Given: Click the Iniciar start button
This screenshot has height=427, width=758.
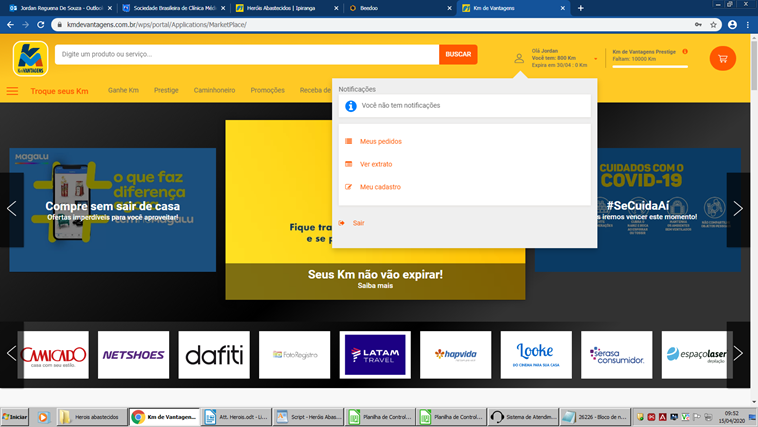Looking at the screenshot, I should pos(15,417).
